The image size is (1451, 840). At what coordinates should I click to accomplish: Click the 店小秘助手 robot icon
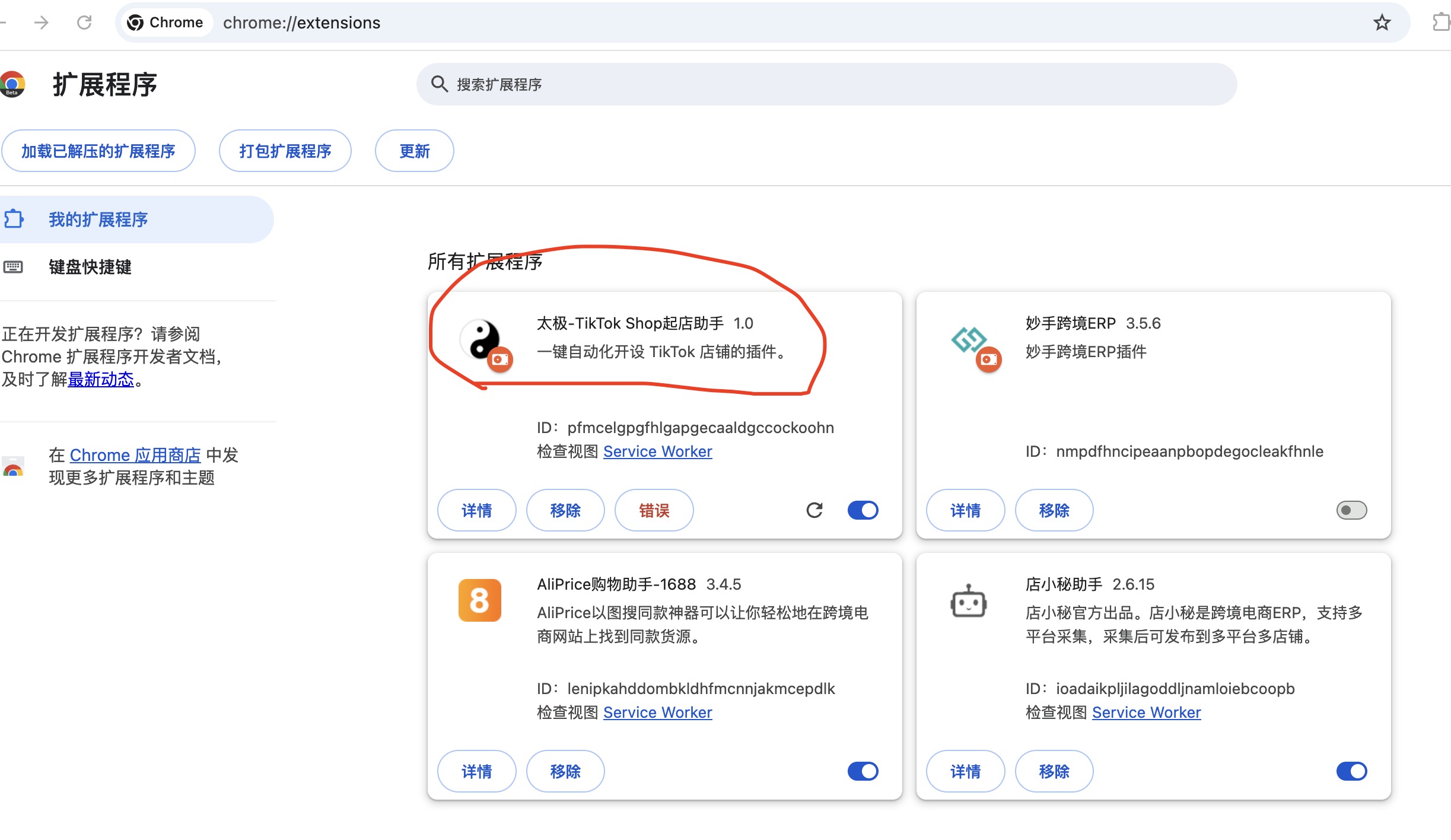(x=969, y=601)
